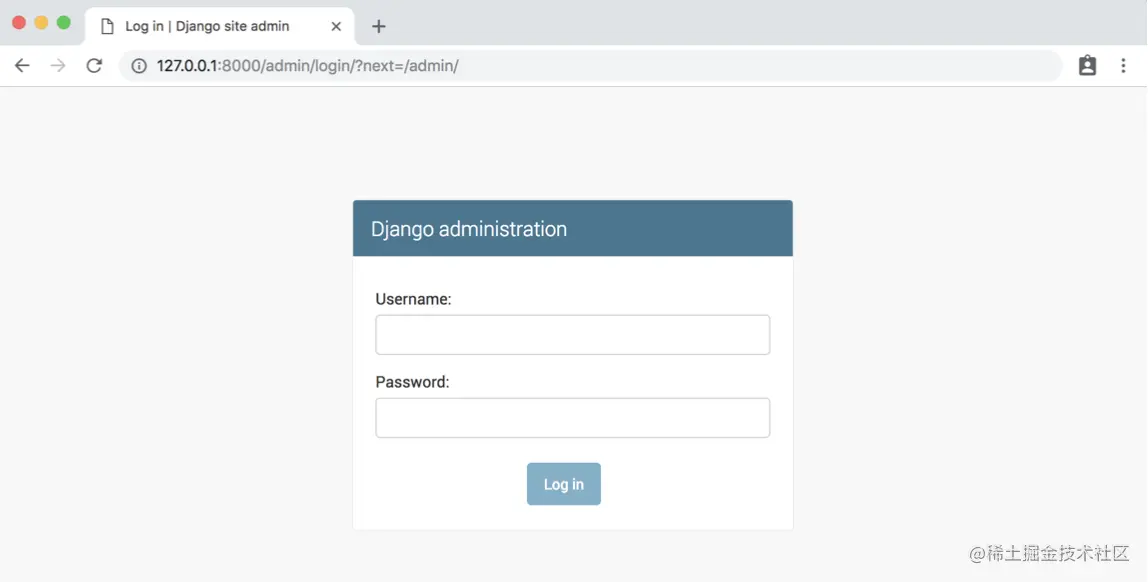This screenshot has height=582, width=1148.
Task: Click the address bar URL
Action: pyautogui.click(x=308, y=66)
